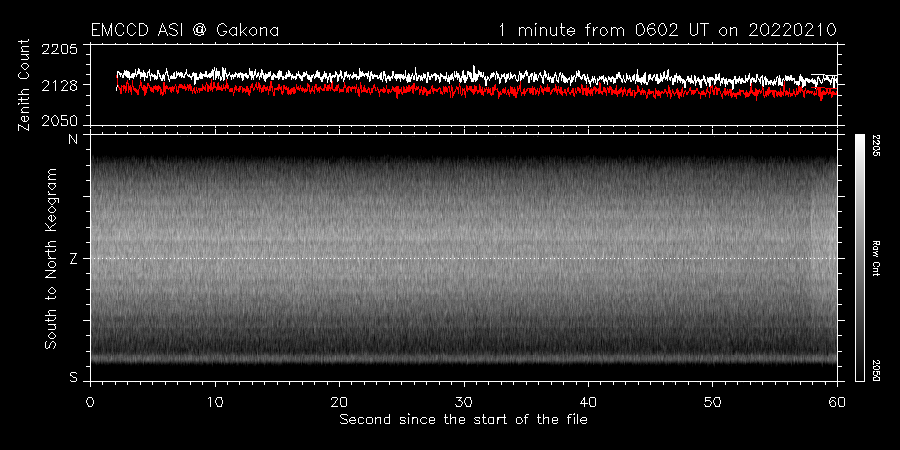Click the 10 tick label on time axis
This screenshot has height=450, width=900.
point(215,401)
